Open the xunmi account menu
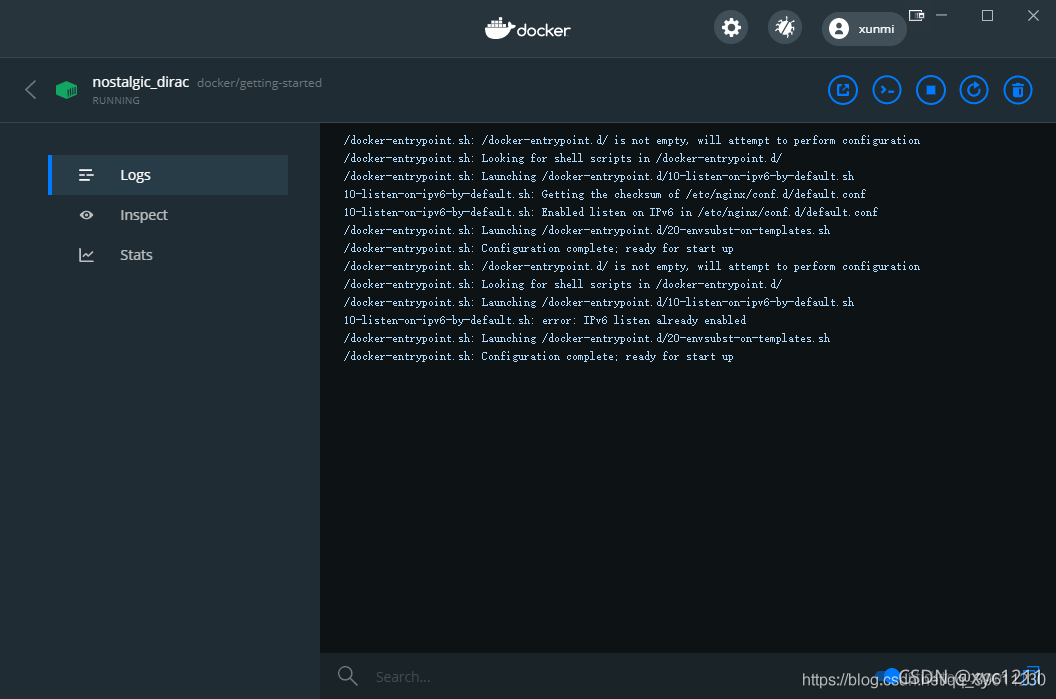1056x699 pixels. [x=864, y=29]
